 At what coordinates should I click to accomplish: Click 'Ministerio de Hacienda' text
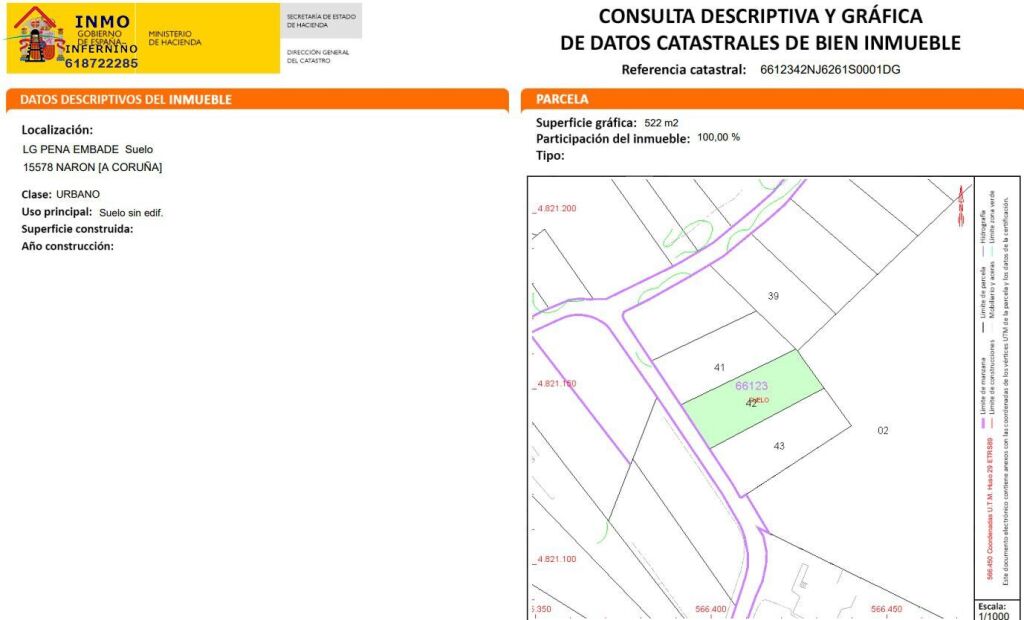[x=175, y=38]
